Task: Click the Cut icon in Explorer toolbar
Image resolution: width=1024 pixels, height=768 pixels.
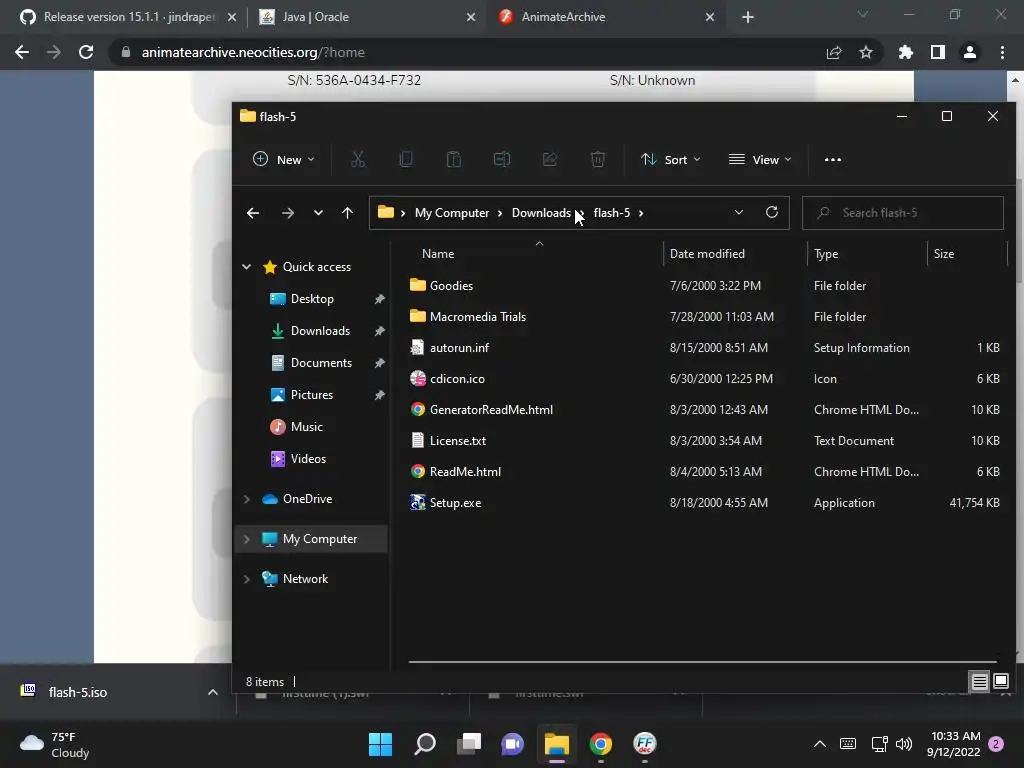Action: click(x=357, y=159)
